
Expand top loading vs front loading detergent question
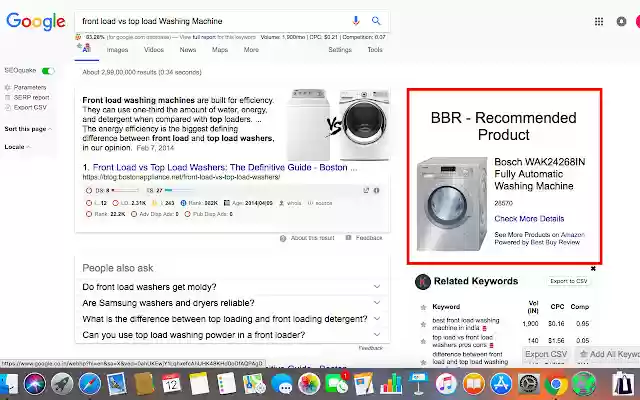pos(232,319)
